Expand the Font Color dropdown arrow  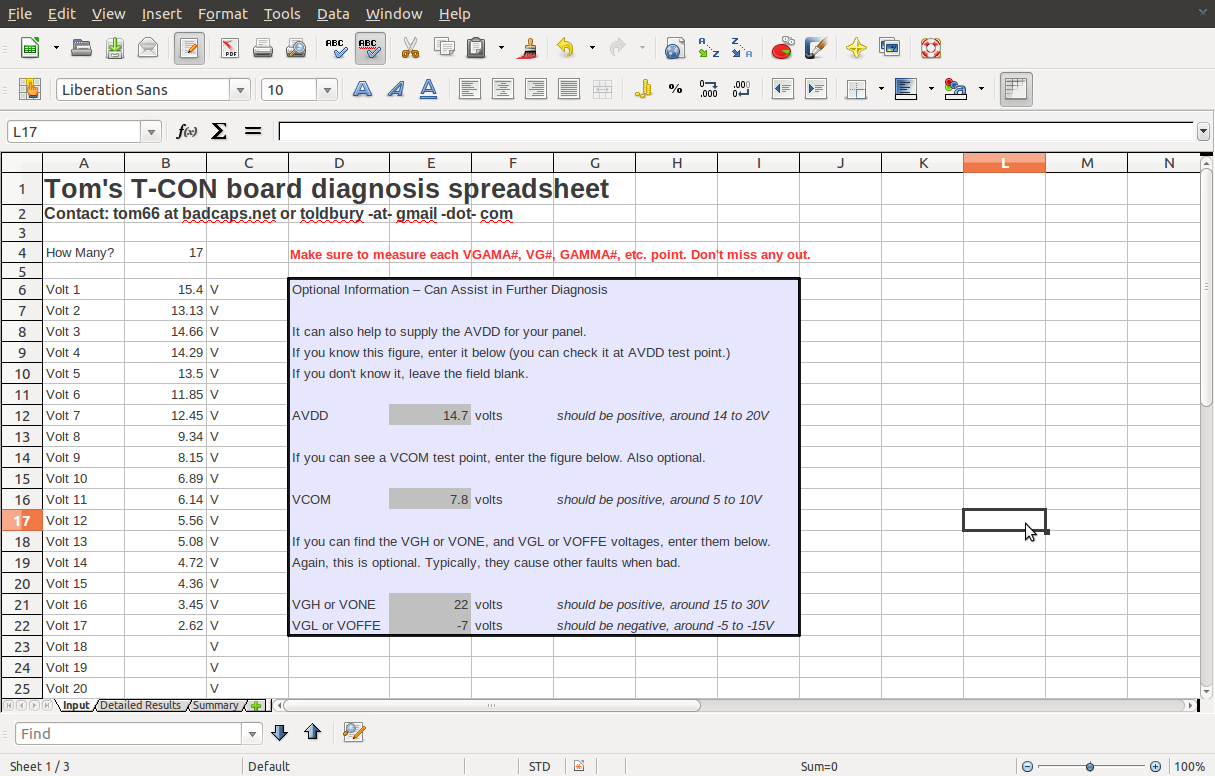click(x=981, y=89)
